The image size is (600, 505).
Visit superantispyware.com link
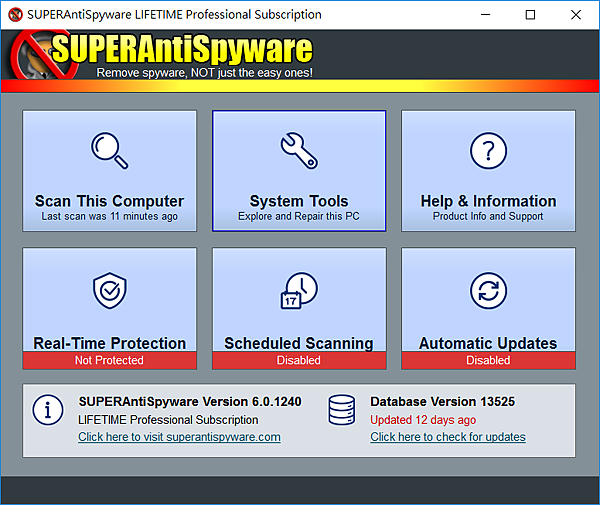pyautogui.click(x=179, y=437)
